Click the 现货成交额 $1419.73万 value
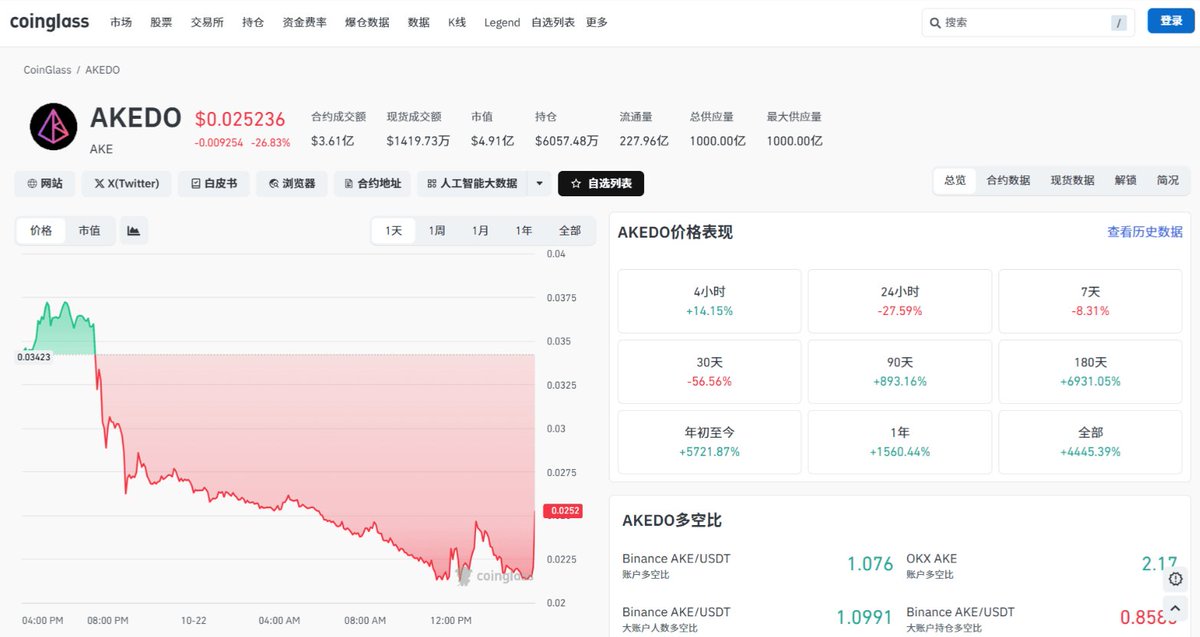The image size is (1200, 637). click(x=418, y=141)
